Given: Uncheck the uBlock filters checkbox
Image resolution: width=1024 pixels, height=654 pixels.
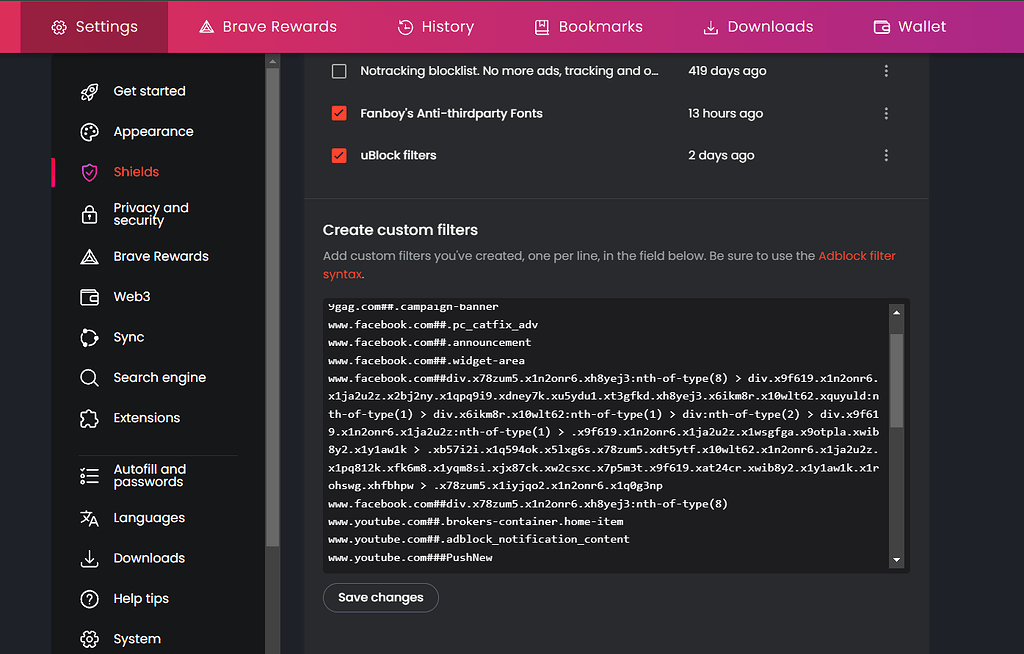Looking at the screenshot, I should (339, 156).
